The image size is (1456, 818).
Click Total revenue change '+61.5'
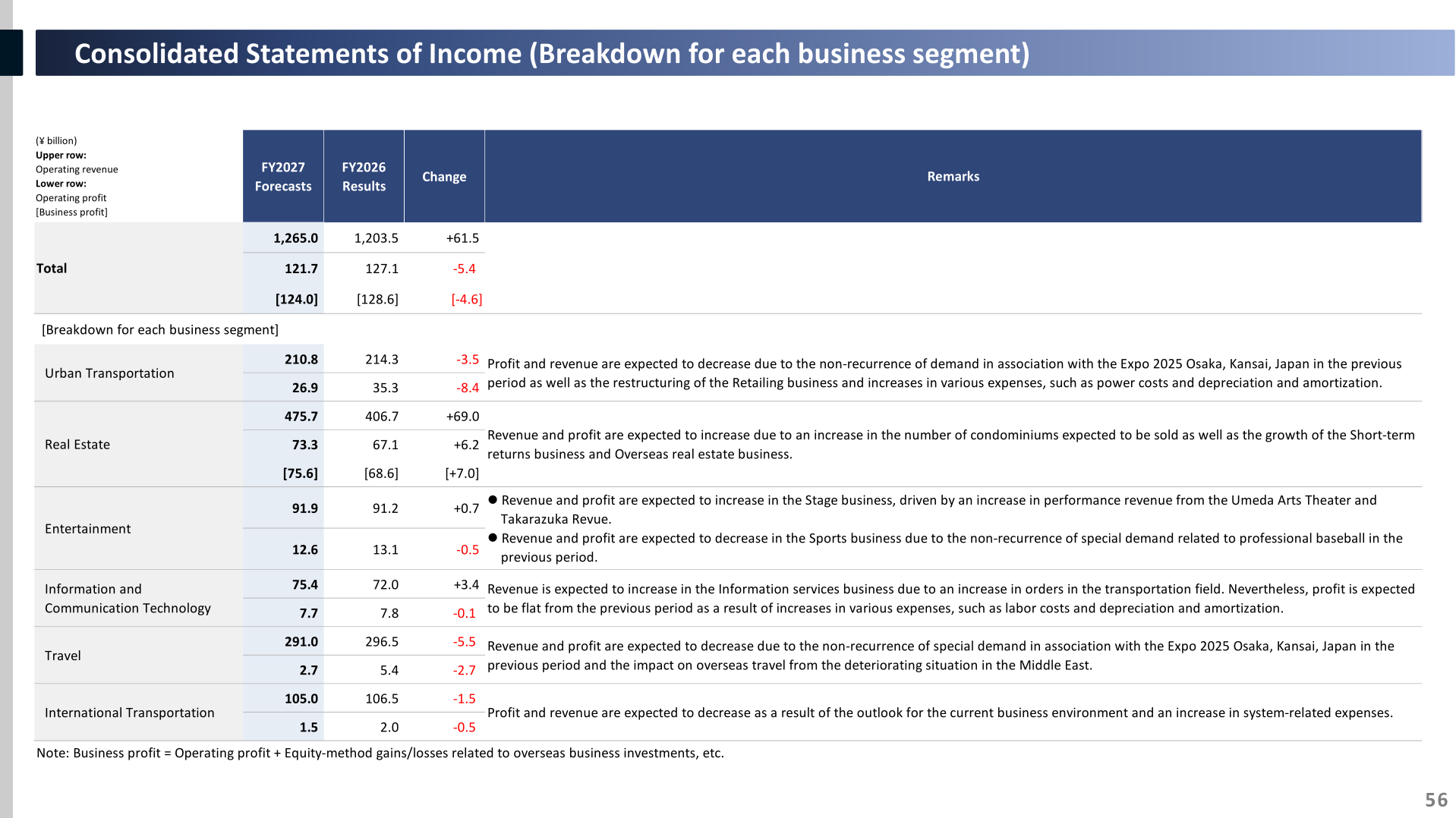[462, 238]
